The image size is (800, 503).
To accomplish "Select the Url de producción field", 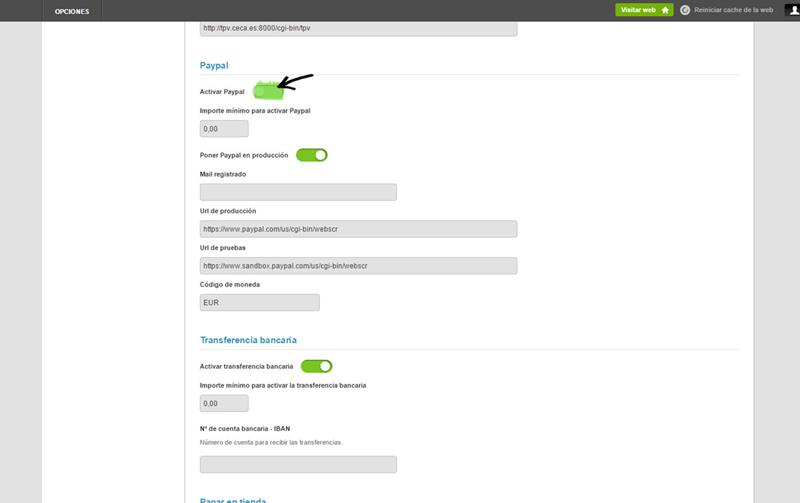I will pyautogui.click(x=358, y=229).
